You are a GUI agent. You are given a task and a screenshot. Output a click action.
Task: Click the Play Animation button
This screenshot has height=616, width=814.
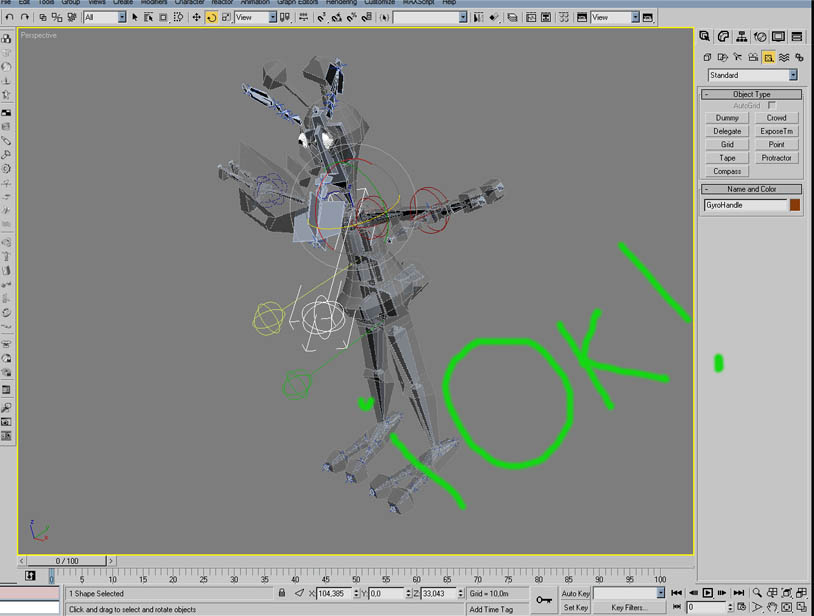(x=707, y=593)
